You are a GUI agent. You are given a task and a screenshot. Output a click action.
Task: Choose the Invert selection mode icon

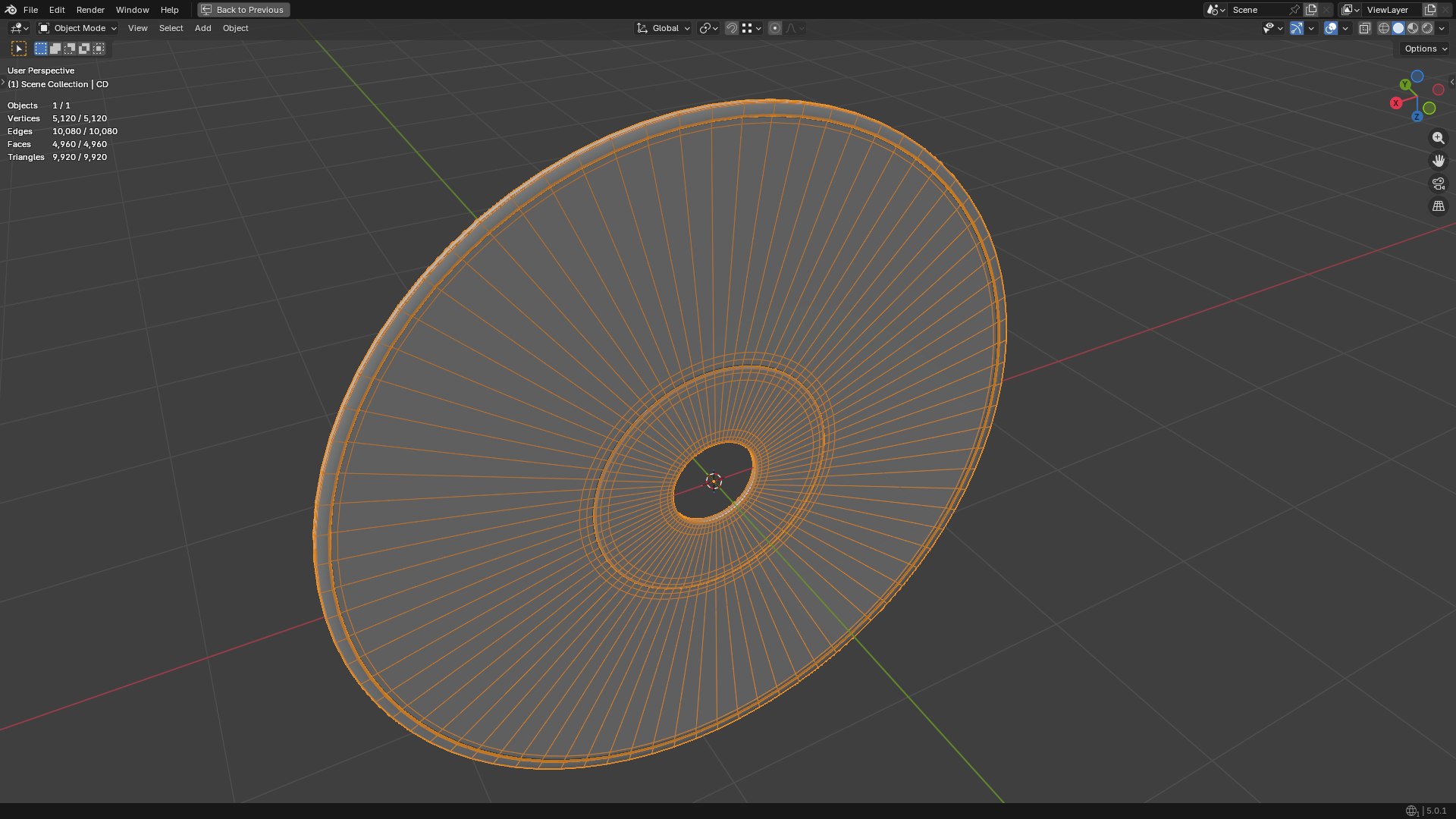click(x=84, y=49)
